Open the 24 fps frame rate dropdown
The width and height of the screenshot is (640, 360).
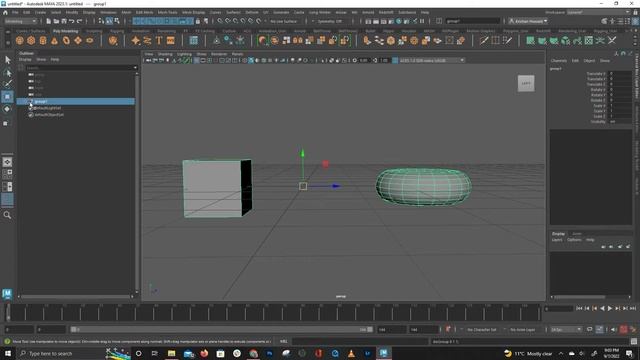(566, 329)
